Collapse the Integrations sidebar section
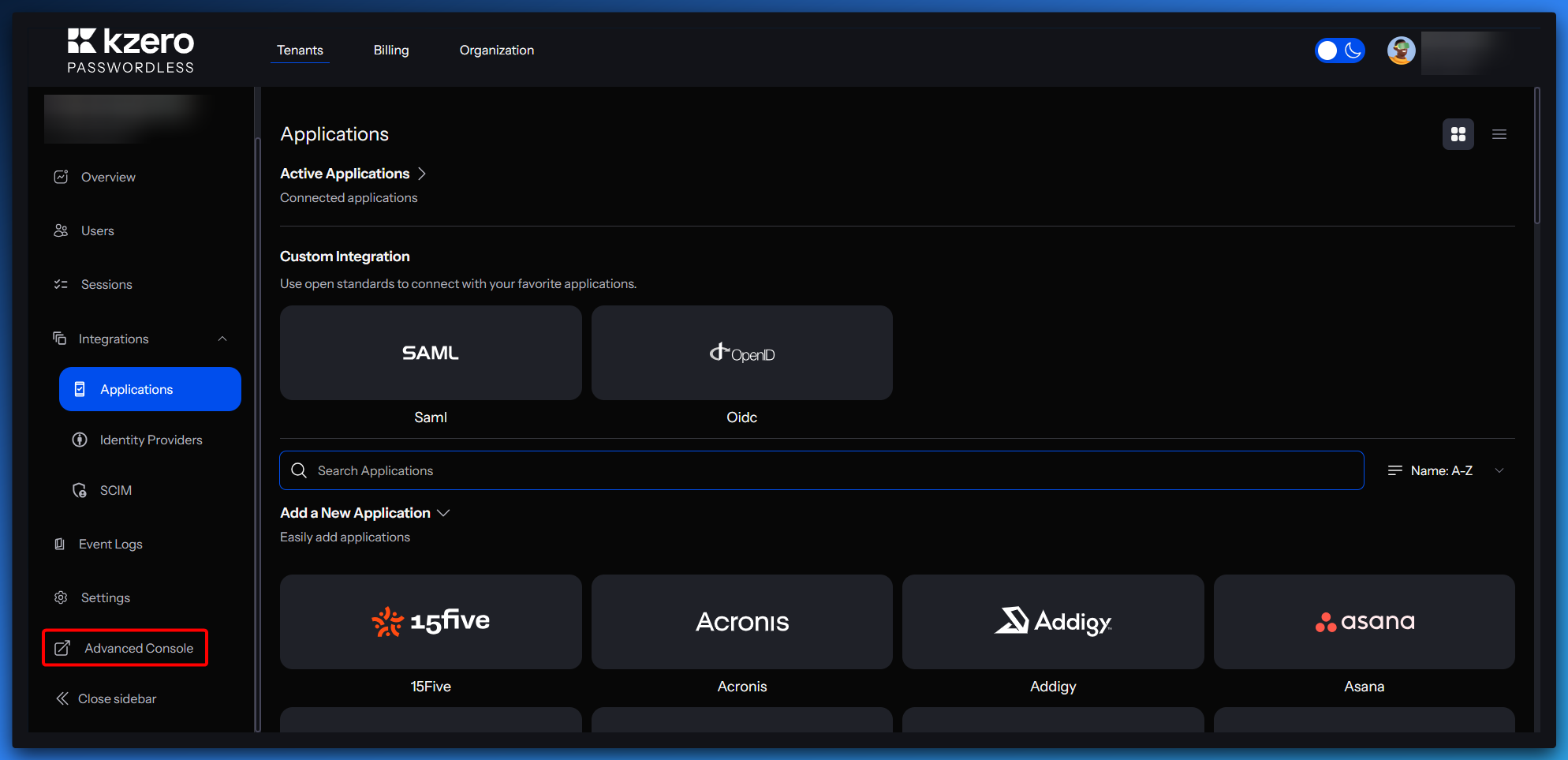Image resolution: width=1568 pixels, height=760 pixels. pyautogui.click(x=222, y=339)
